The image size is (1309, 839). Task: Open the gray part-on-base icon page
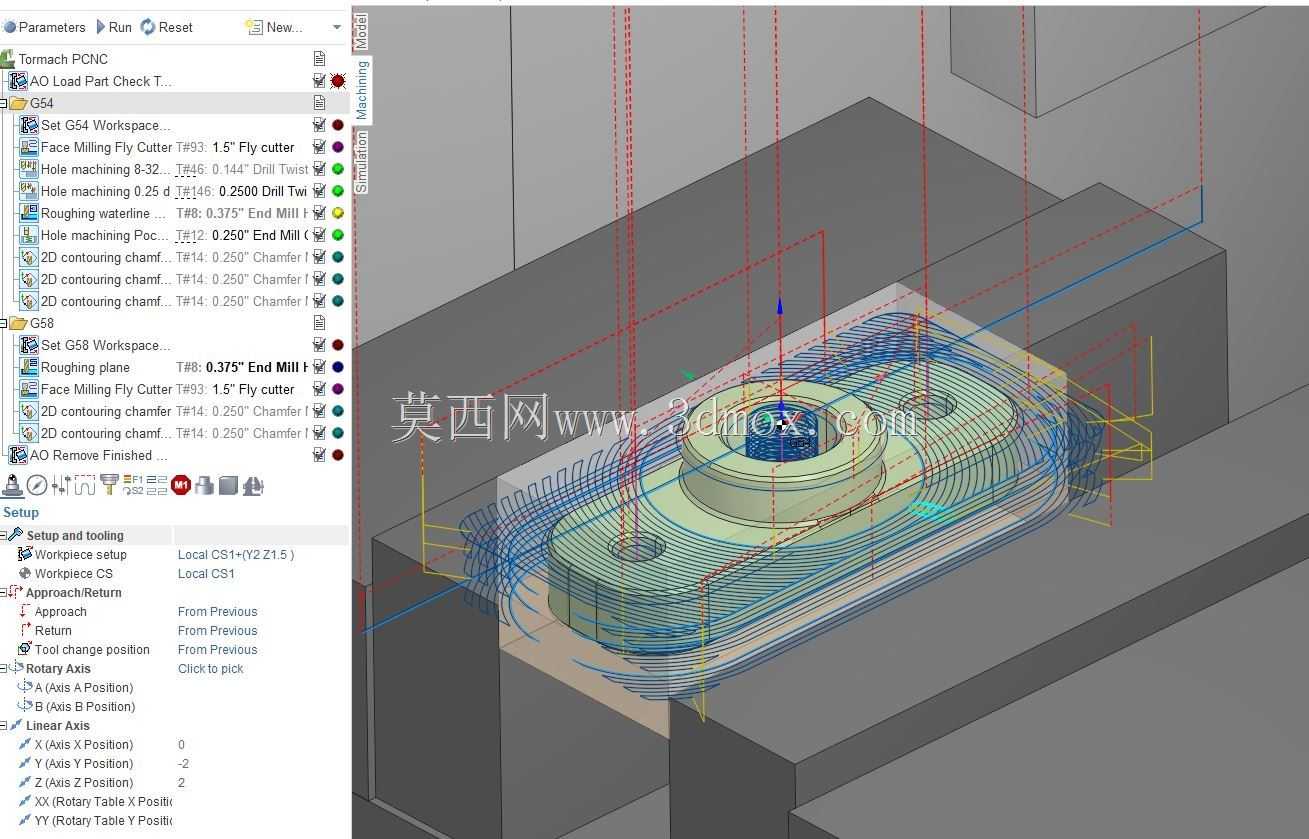click(x=205, y=486)
